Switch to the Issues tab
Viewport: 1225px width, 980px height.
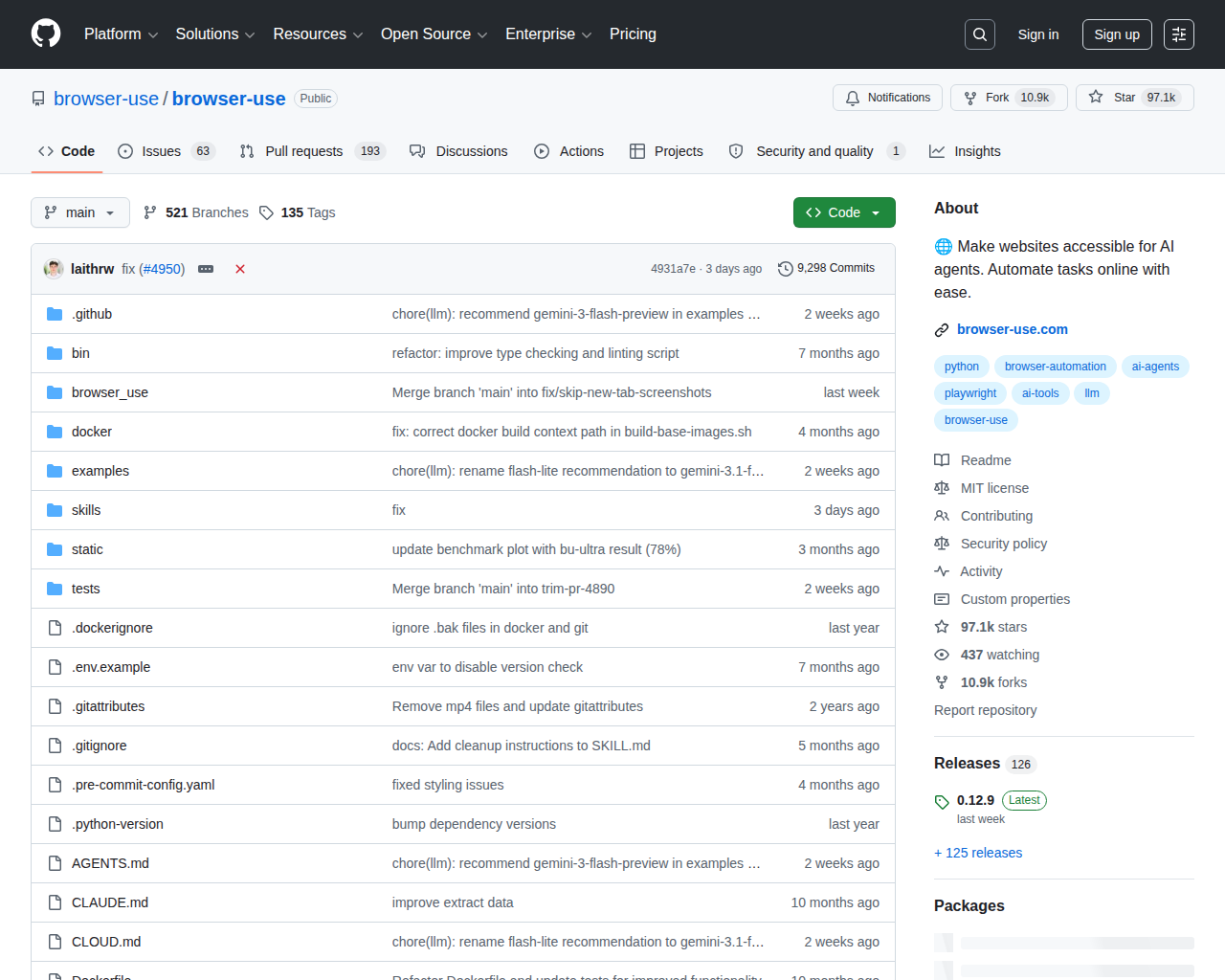pyautogui.click(x=167, y=151)
